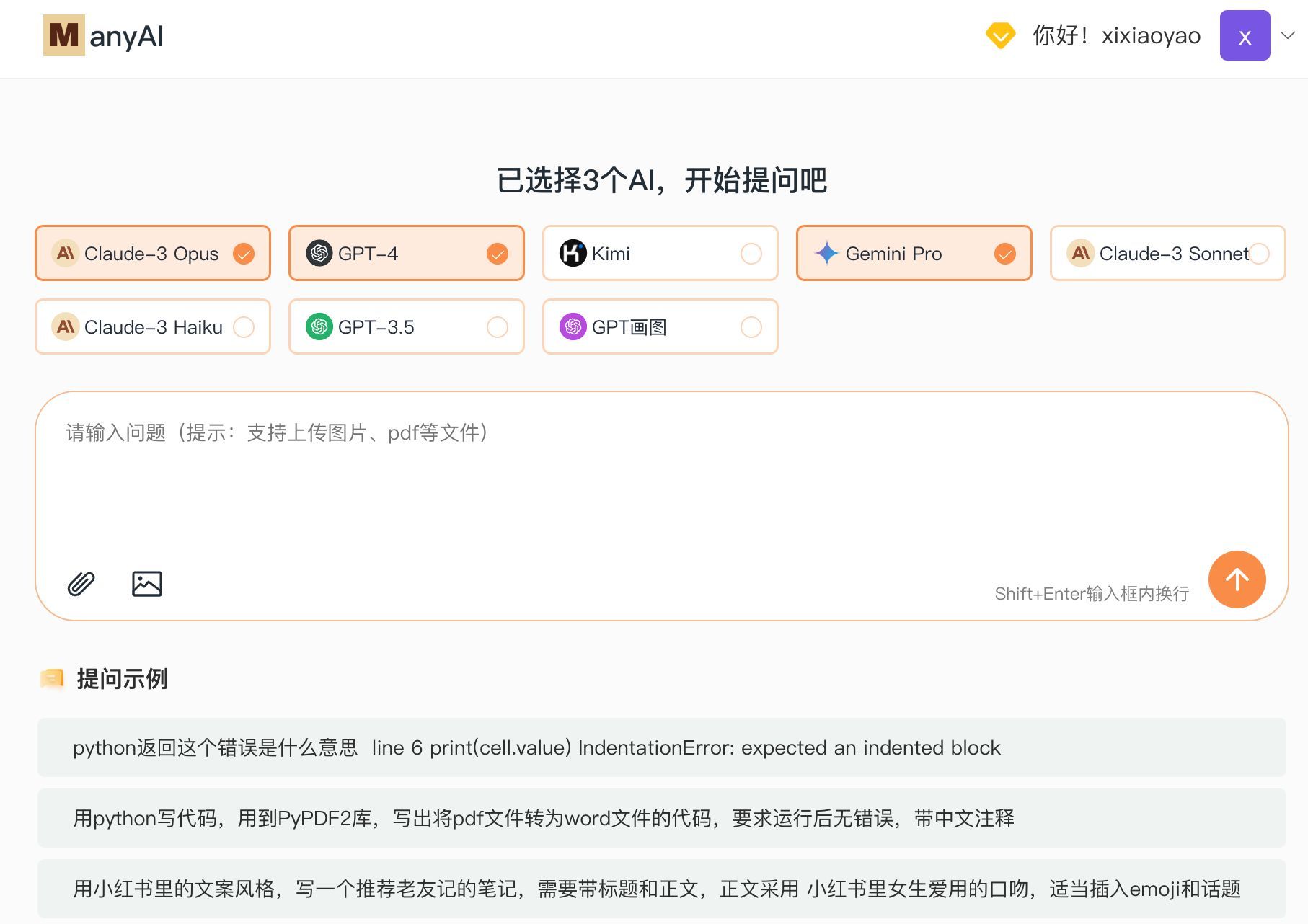This screenshot has width=1308, height=924.
Task: Upload an image with the picture icon
Action: point(147,583)
